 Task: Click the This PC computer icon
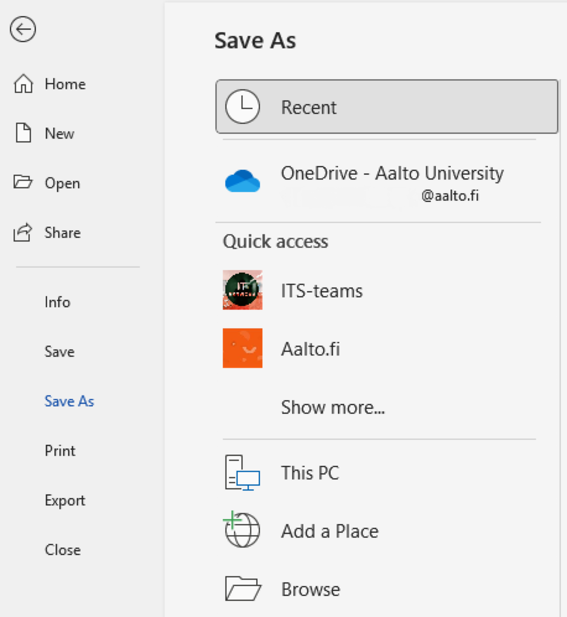pyautogui.click(x=242, y=473)
